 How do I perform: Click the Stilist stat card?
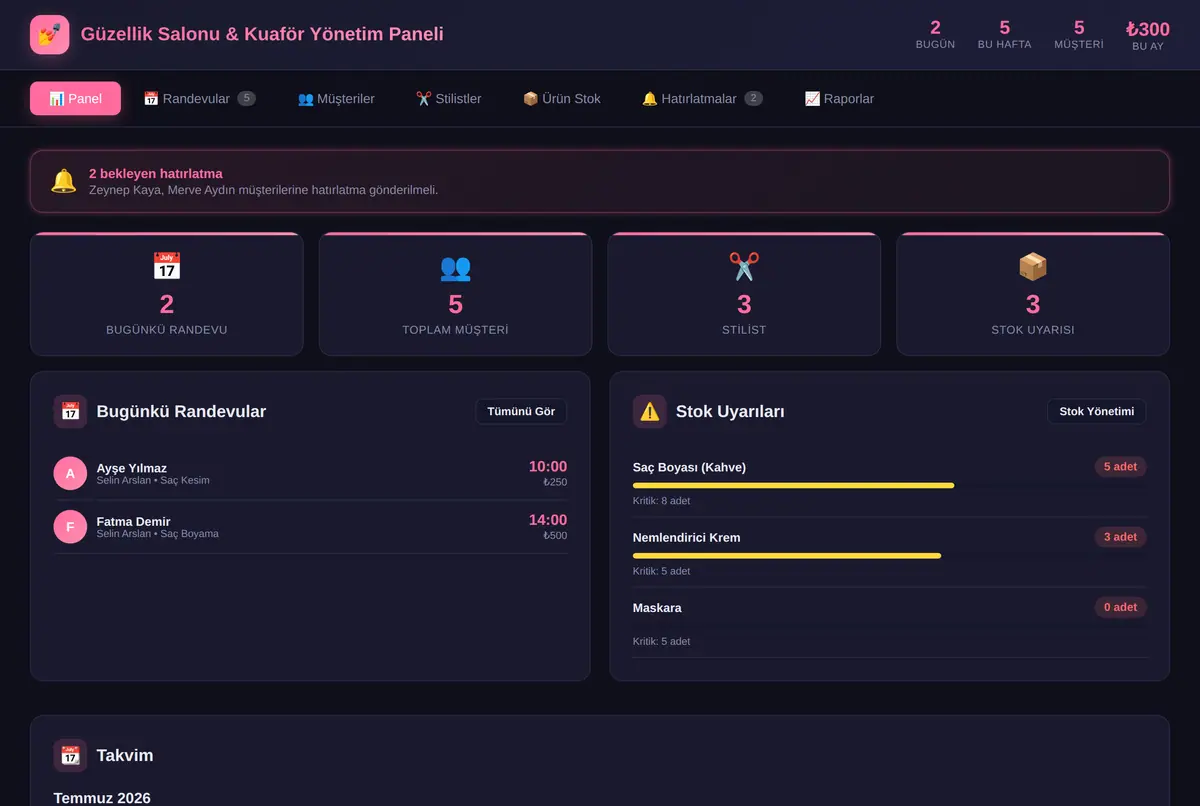click(x=744, y=294)
